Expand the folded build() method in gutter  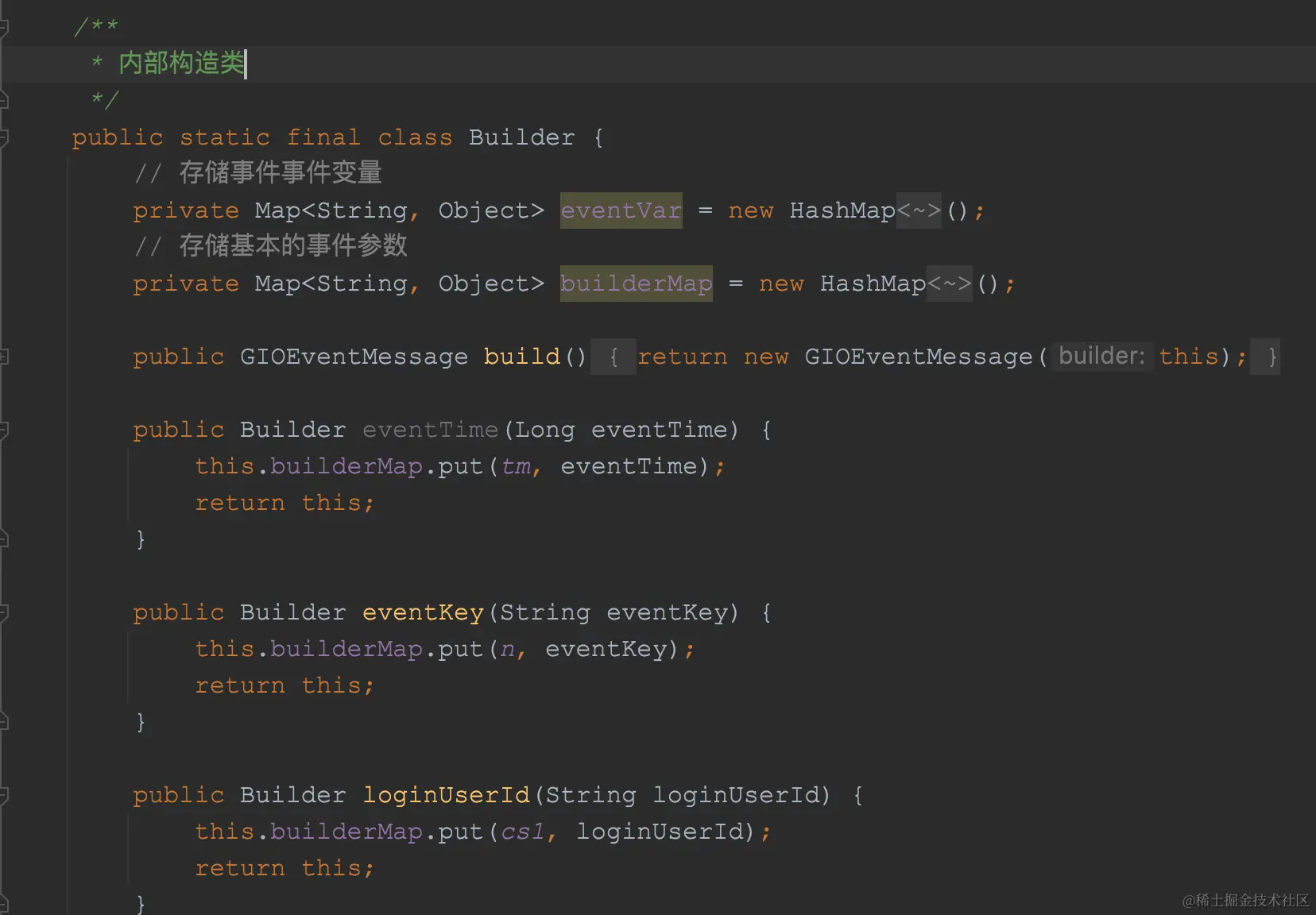point(3,357)
